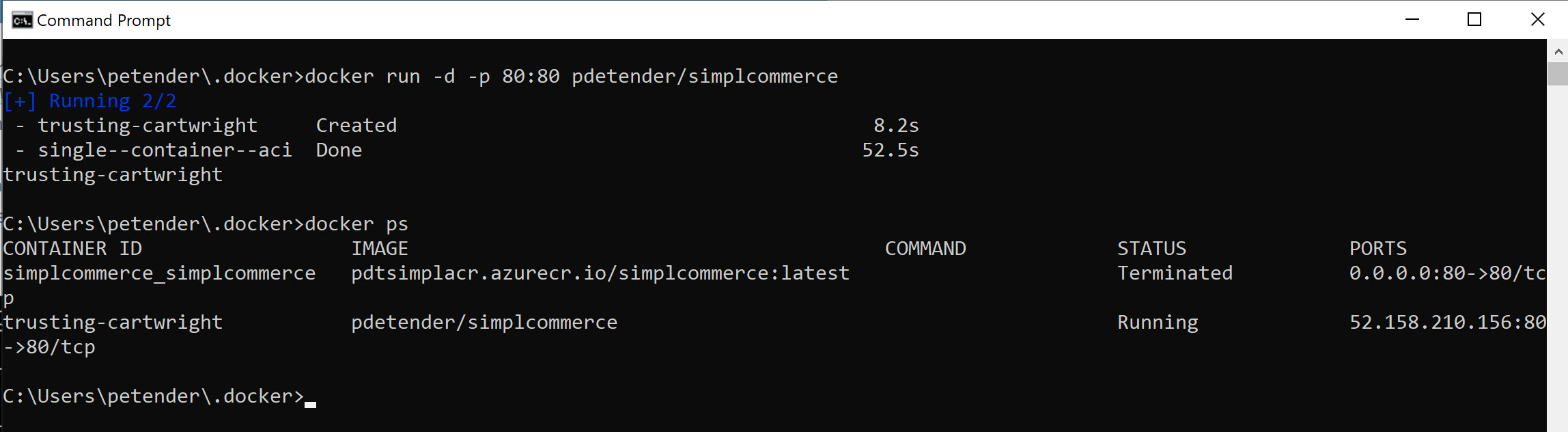Click the 52.5s duration value
Viewport: 1568px width, 432px height.
(891, 150)
